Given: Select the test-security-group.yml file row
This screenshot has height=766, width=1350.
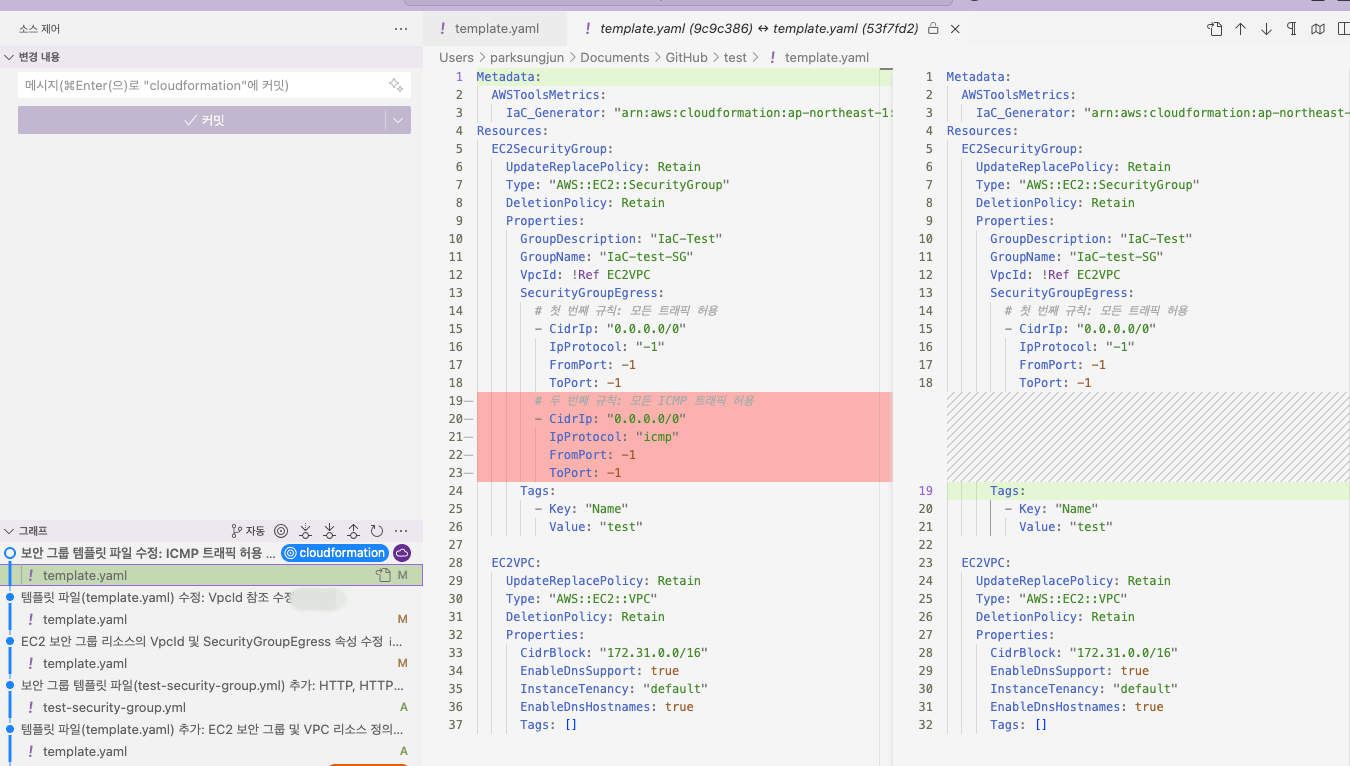Looking at the screenshot, I should (211, 707).
